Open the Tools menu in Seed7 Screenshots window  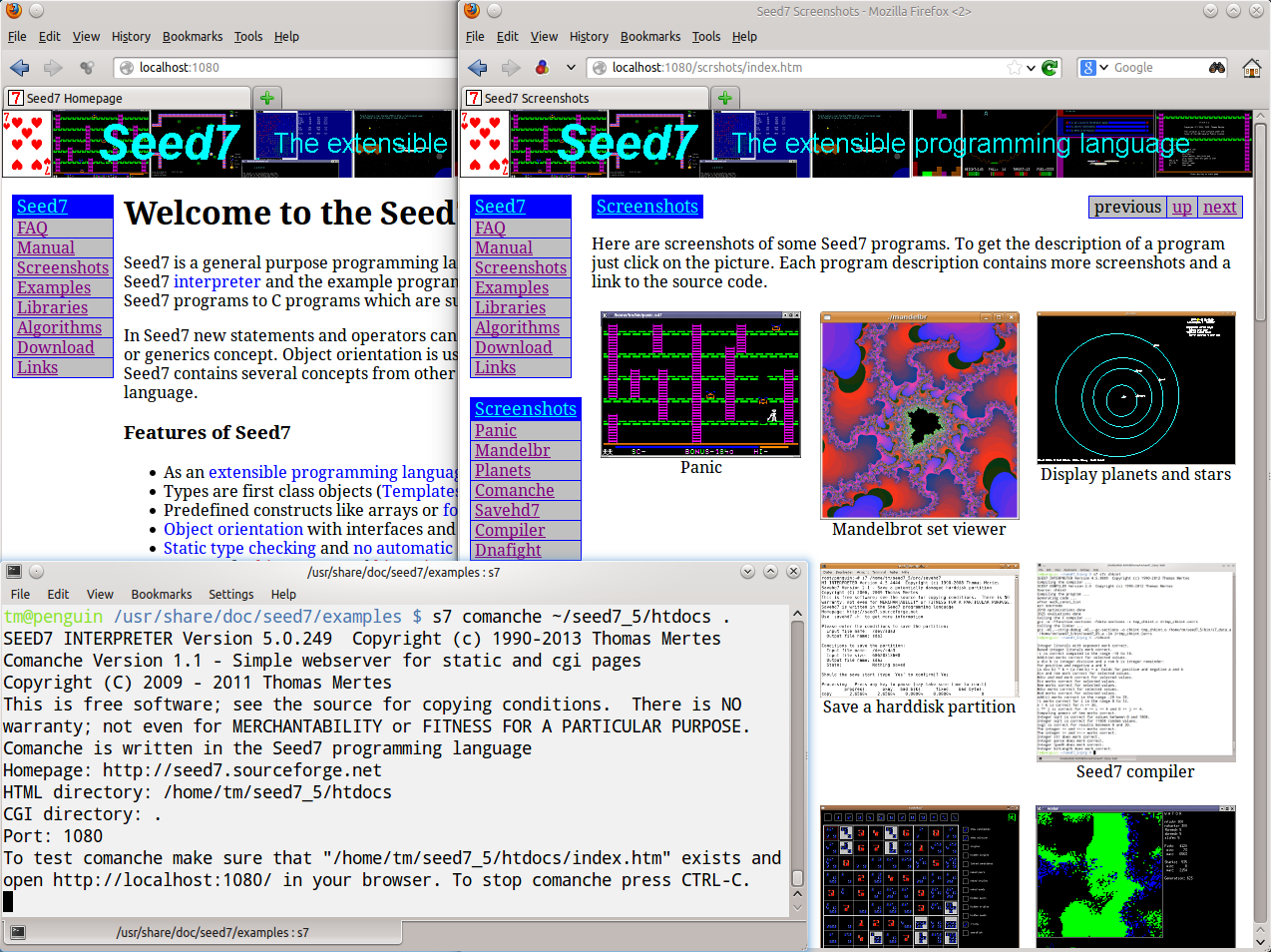pos(706,37)
